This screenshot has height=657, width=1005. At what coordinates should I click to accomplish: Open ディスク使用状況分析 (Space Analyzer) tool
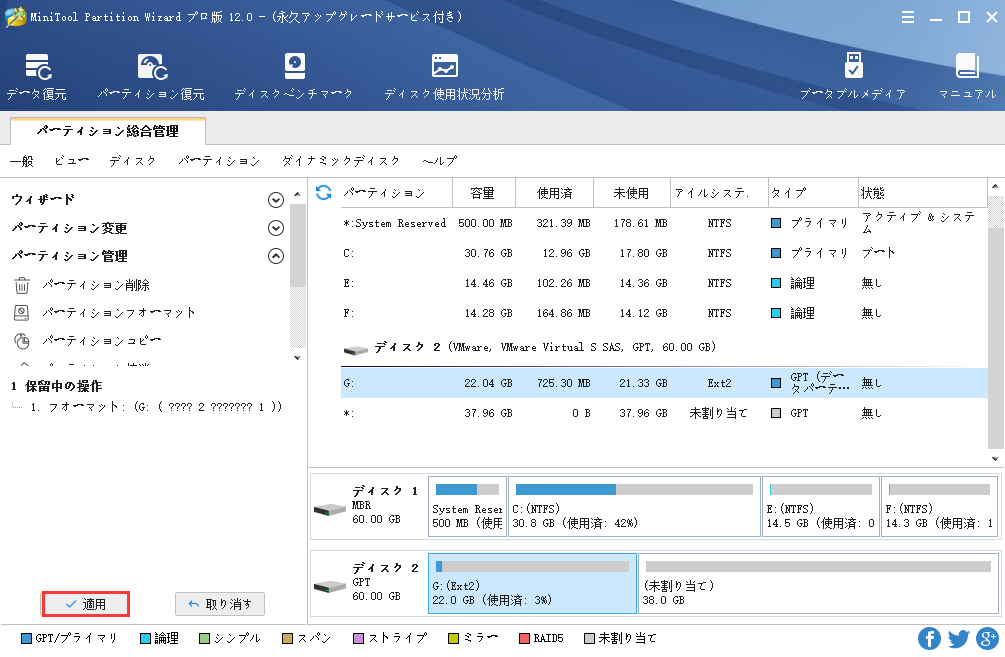point(444,77)
